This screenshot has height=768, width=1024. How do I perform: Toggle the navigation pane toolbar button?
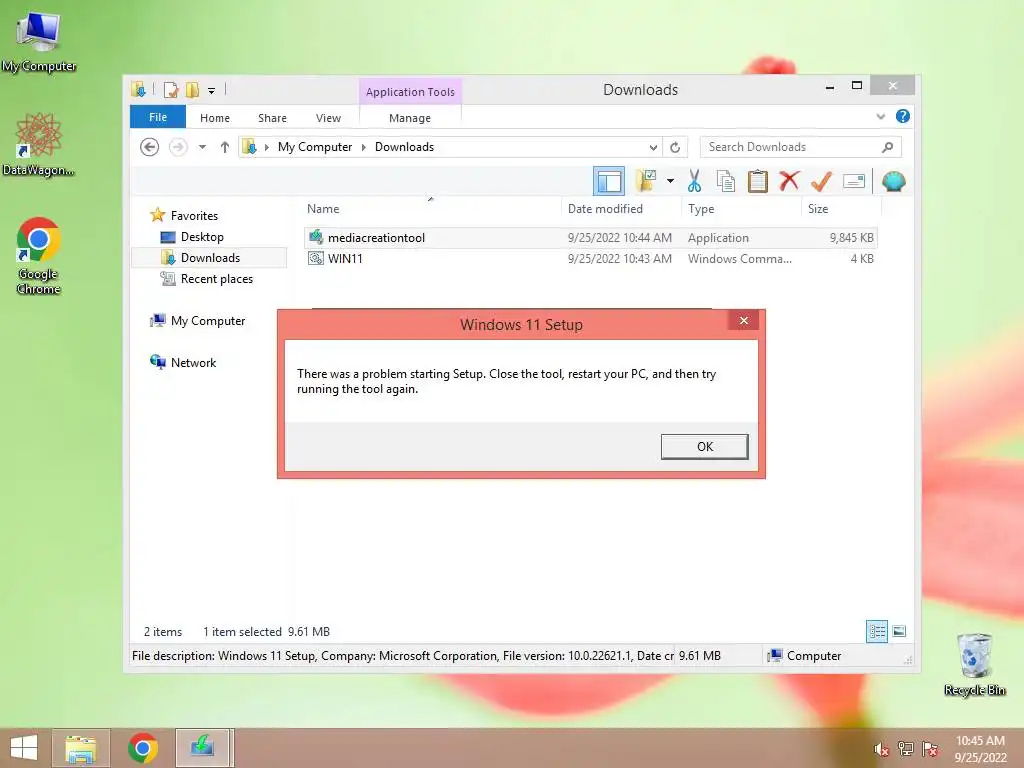609,182
